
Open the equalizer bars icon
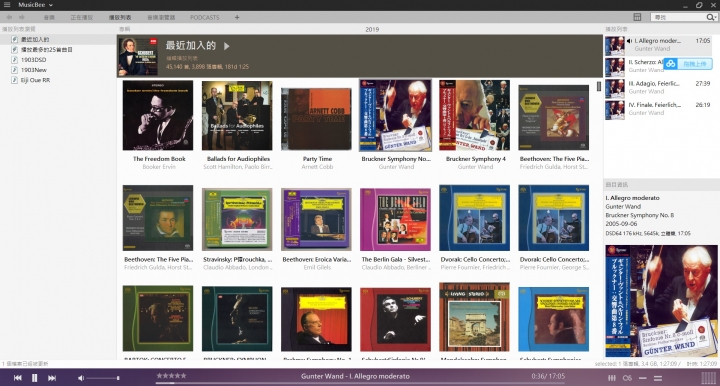pyautogui.click(x=612, y=378)
